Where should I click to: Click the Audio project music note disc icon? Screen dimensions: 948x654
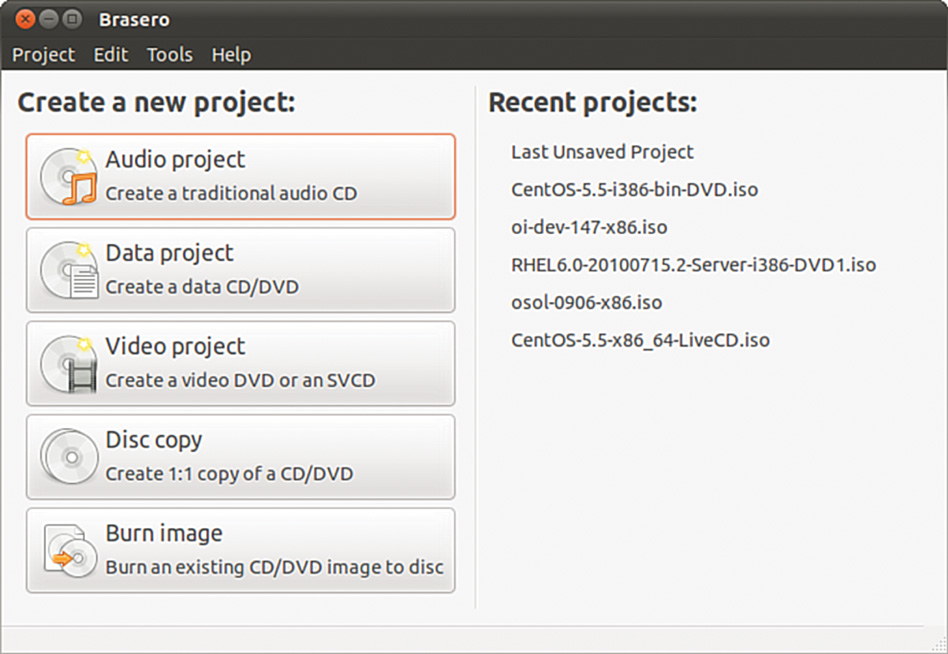coord(68,176)
